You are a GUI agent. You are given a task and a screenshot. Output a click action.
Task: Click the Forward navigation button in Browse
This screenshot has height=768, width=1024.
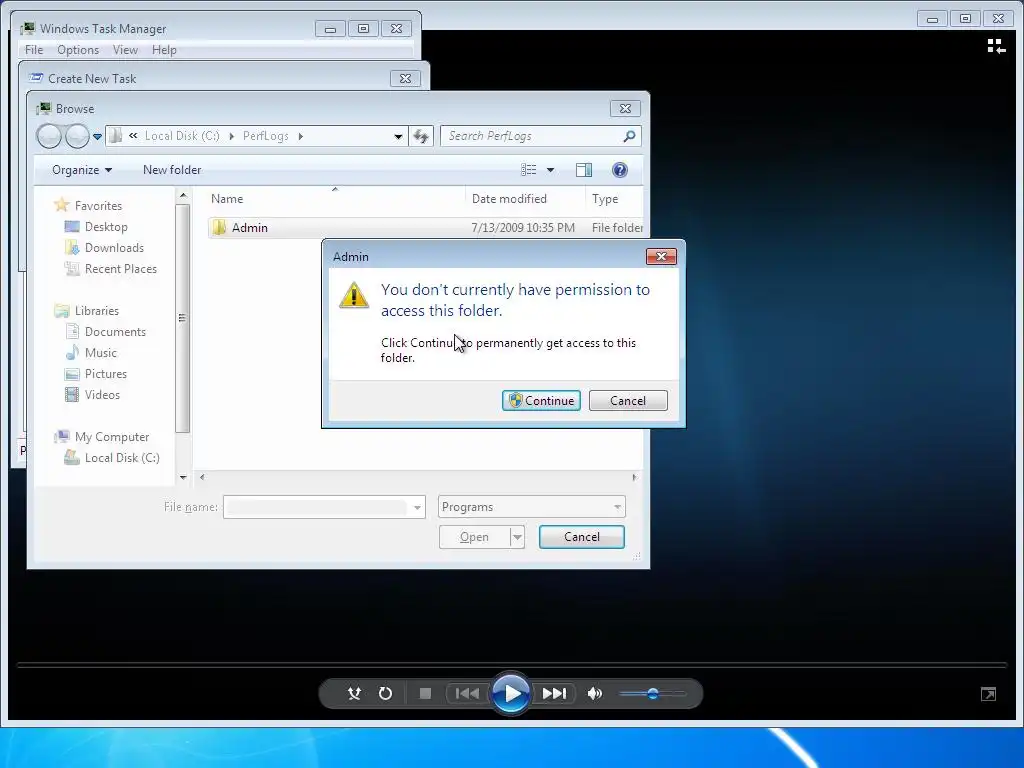77,136
